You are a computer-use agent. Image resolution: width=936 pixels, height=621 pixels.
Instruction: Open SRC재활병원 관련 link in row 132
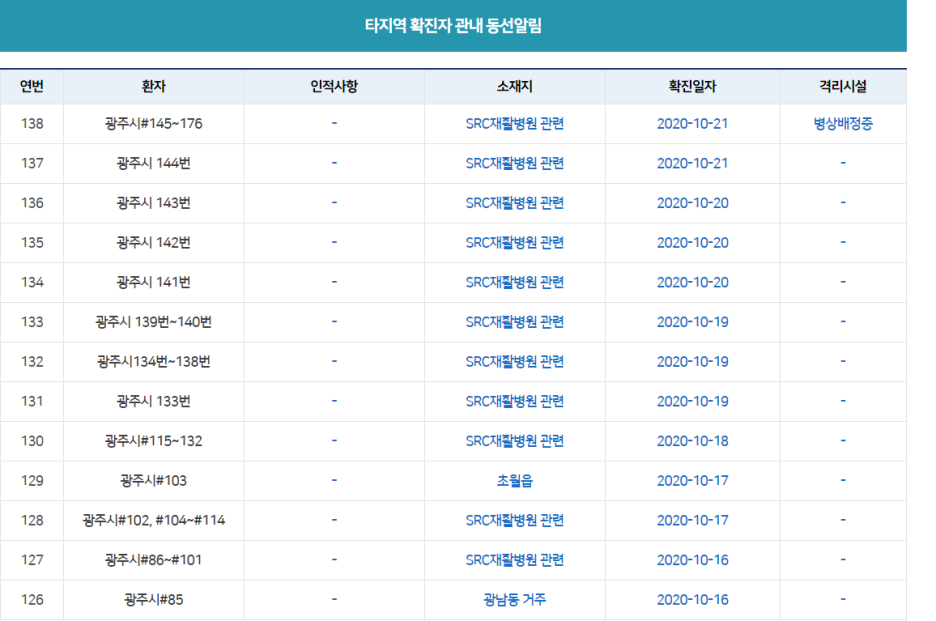point(515,362)
